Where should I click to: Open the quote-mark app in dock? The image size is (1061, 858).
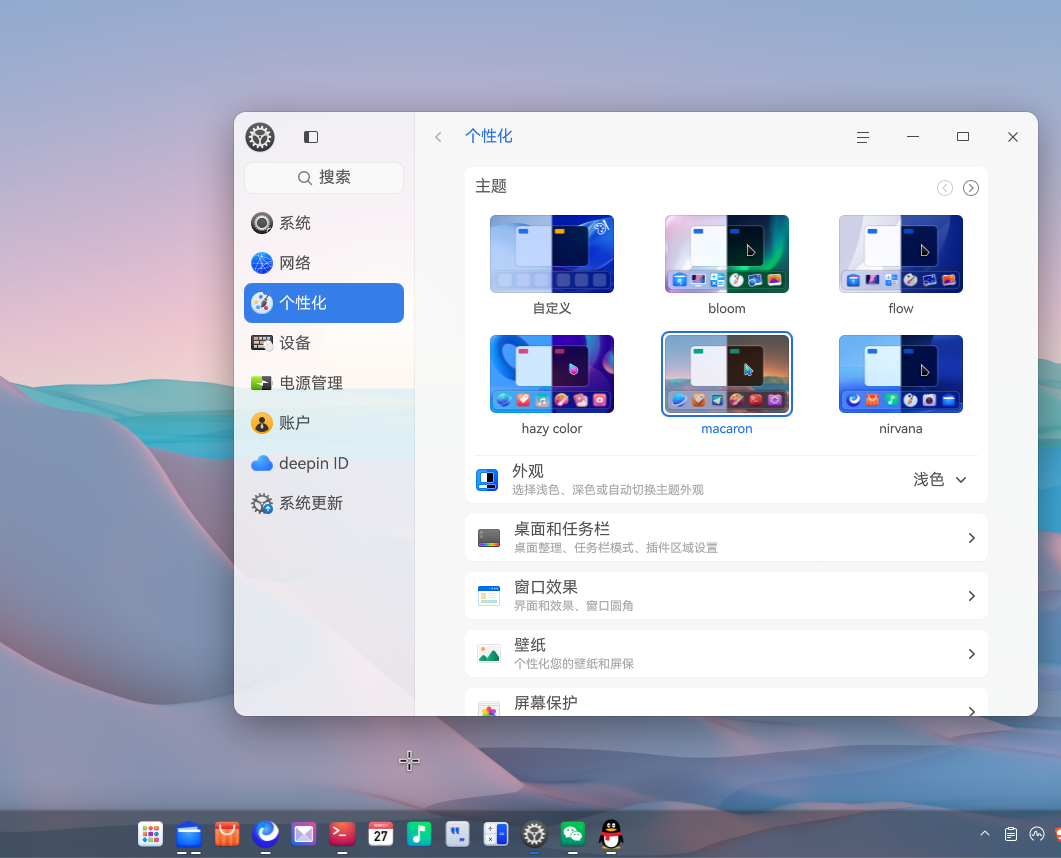[457, 834]
